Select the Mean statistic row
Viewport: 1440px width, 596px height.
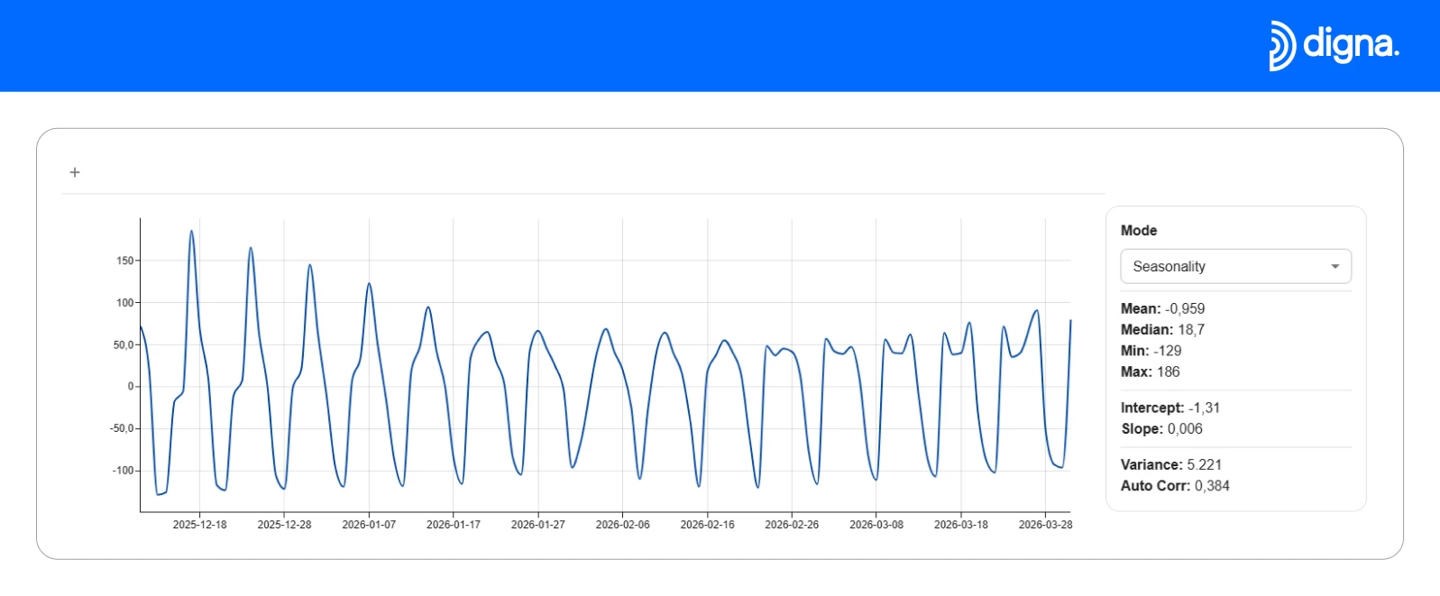point(1162,308)
